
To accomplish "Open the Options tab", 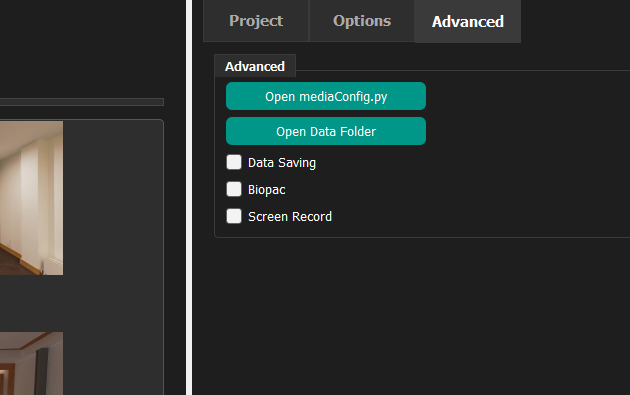I will click(362, 21).
